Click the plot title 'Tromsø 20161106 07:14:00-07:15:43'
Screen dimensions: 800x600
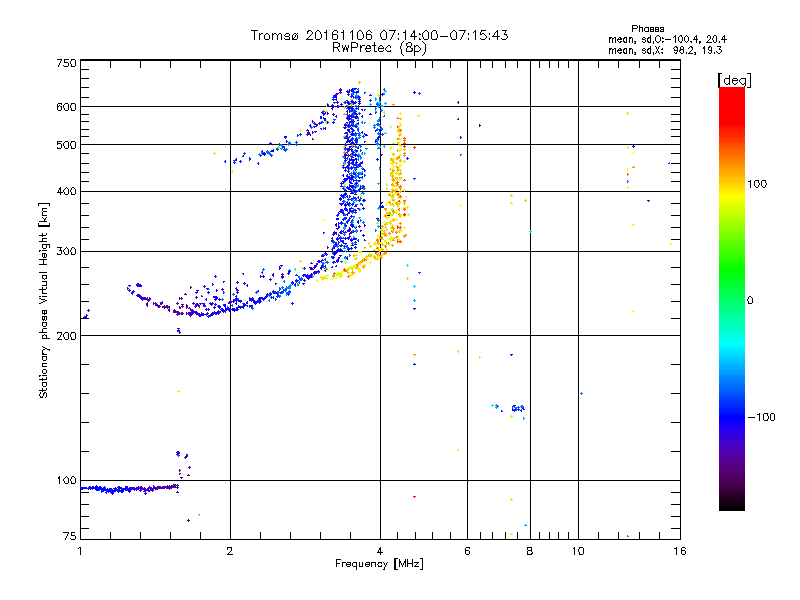[x=379, y=35]
